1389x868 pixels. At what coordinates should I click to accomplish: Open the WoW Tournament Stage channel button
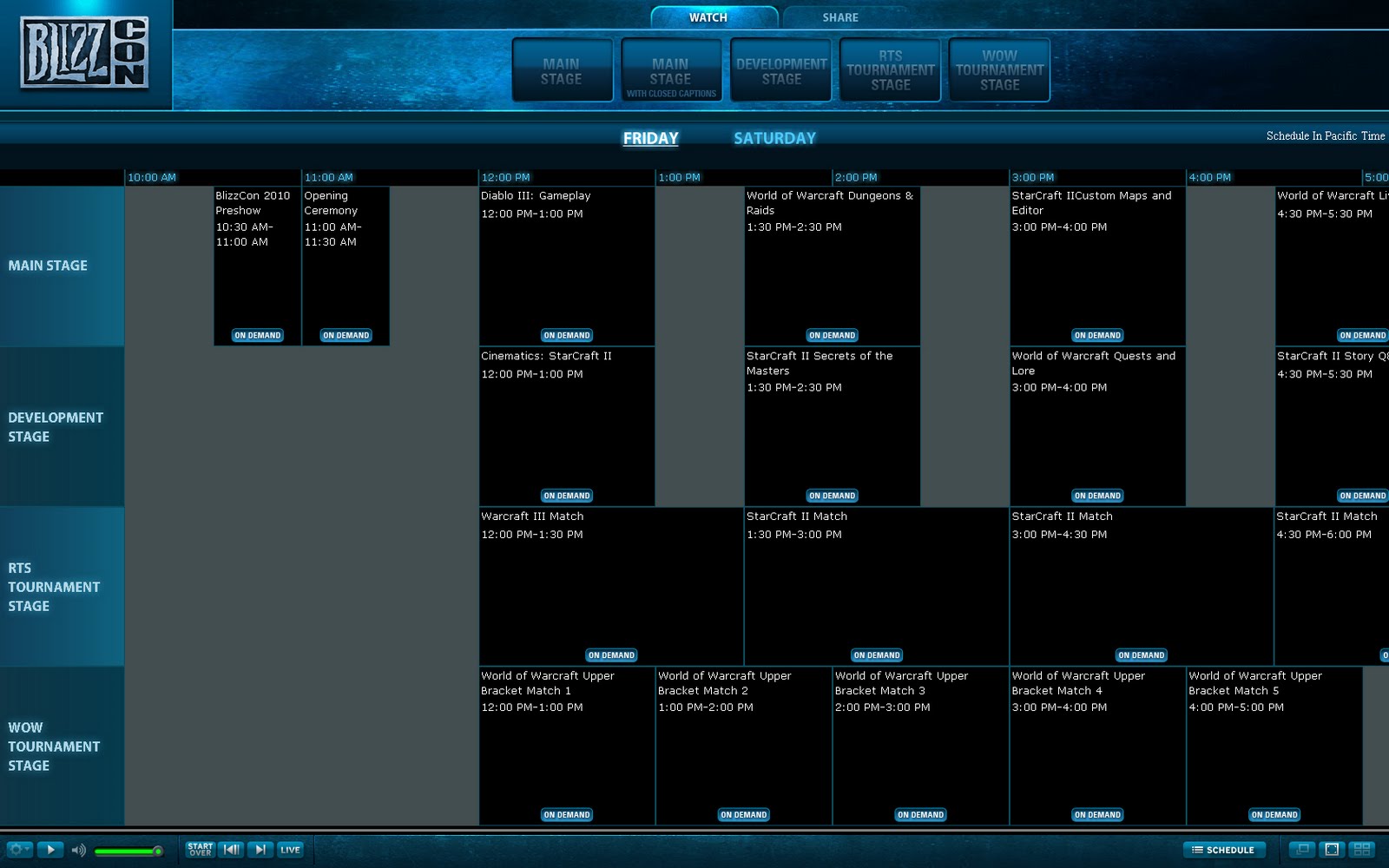click(x=1000, y=70)
